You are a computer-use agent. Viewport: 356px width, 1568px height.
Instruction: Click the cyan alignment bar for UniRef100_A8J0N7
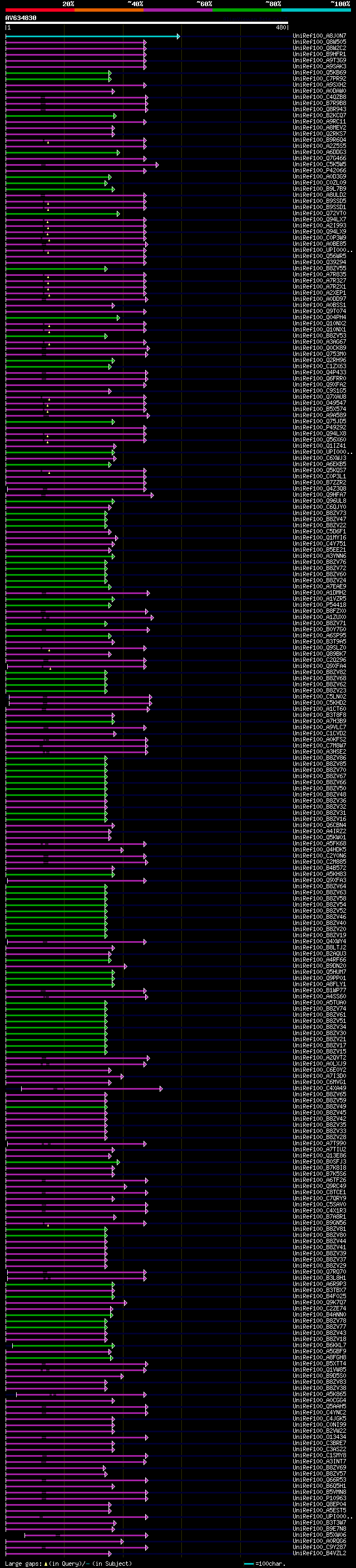(x=92, y=37)
